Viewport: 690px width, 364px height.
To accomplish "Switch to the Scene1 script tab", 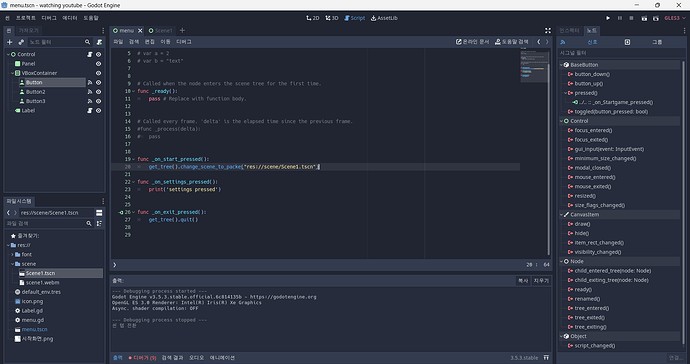I will (x=161, y=30).
